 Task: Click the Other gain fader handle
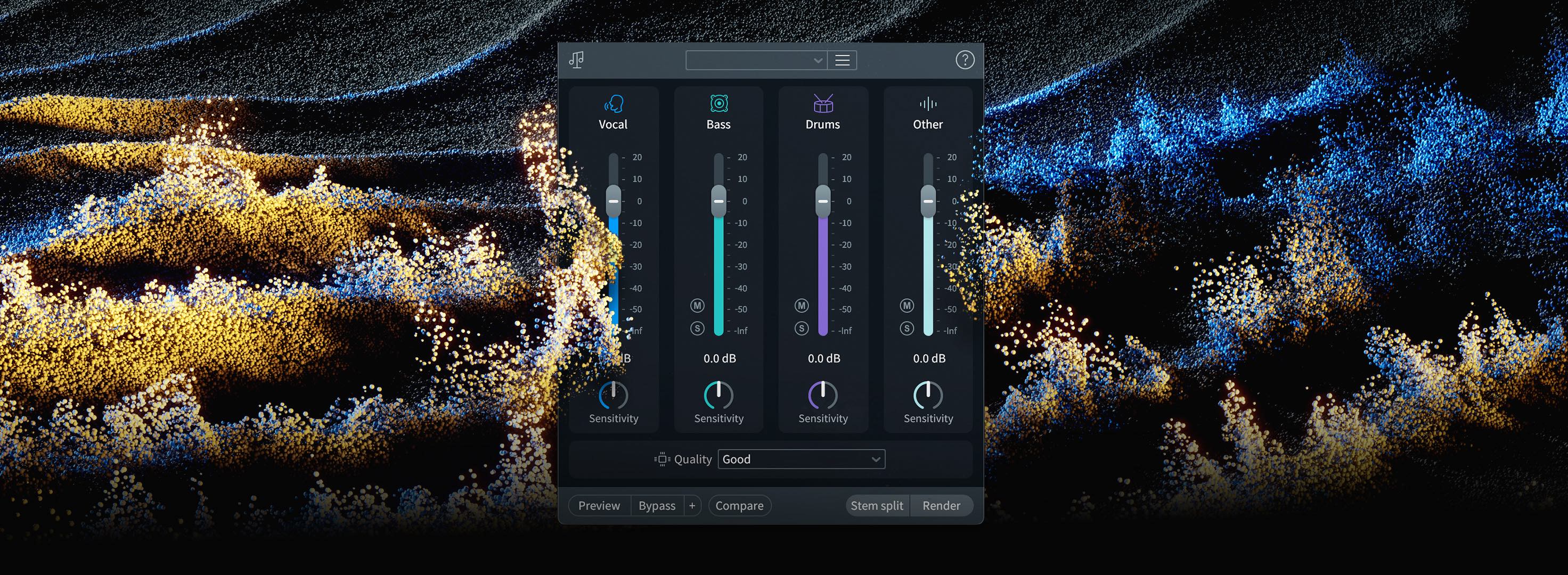click(928, 201)
